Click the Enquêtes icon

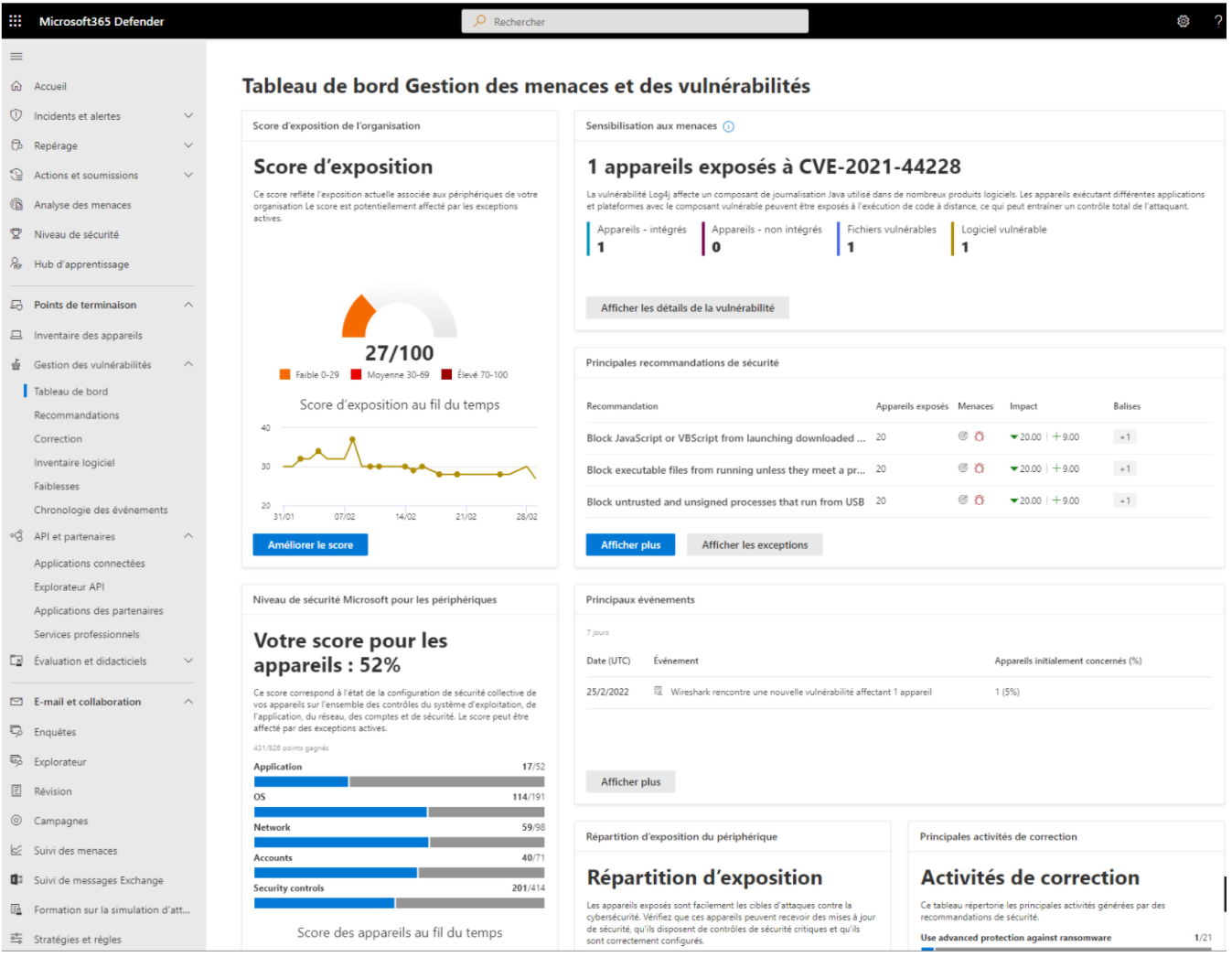(x=16, y=731)
